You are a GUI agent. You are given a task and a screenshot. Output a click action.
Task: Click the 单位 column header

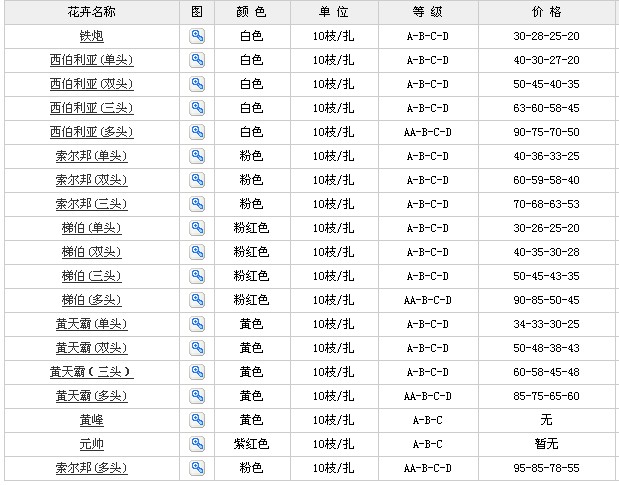(x=334, y=12)
